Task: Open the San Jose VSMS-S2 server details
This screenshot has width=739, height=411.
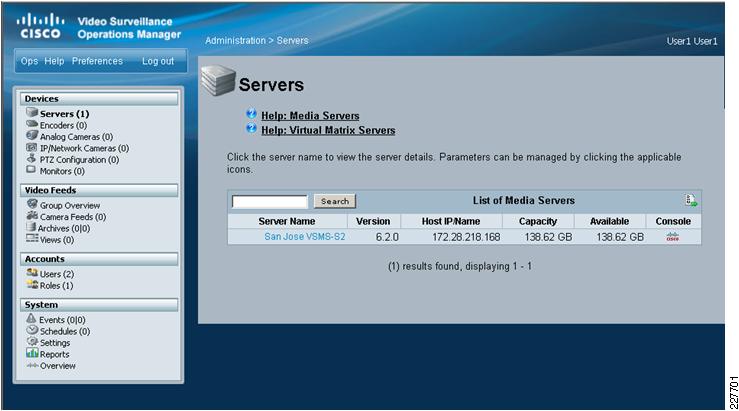Action: (304, 237)
